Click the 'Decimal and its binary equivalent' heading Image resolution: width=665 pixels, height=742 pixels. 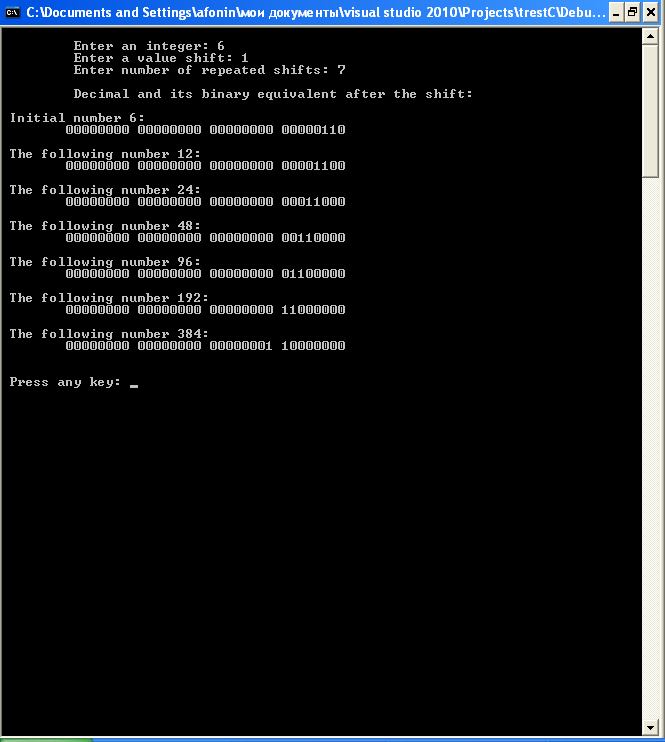tap(273, 94)
